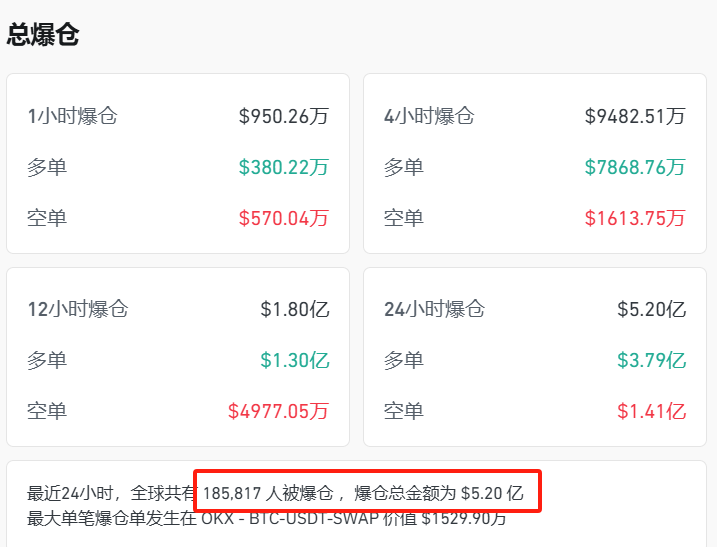Click the 185,817 人被爆仓 summary text

(272, 493)
